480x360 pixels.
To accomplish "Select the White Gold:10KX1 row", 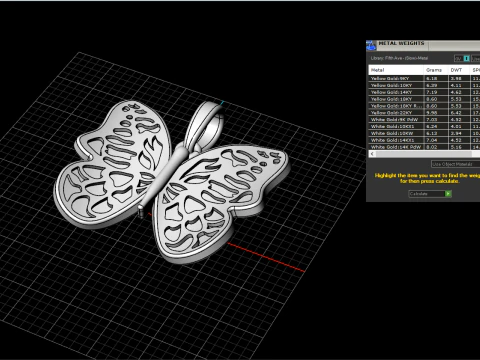I will click(x=424, y=126).
